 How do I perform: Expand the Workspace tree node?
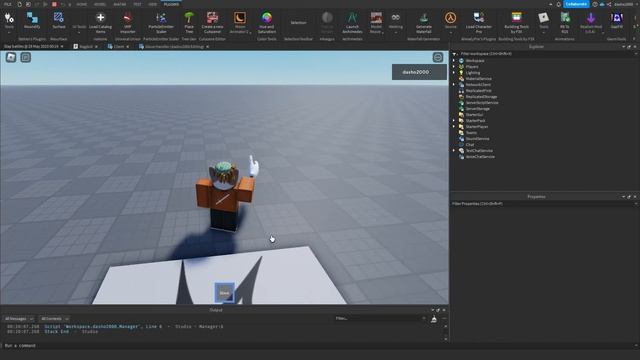[454, 60]
